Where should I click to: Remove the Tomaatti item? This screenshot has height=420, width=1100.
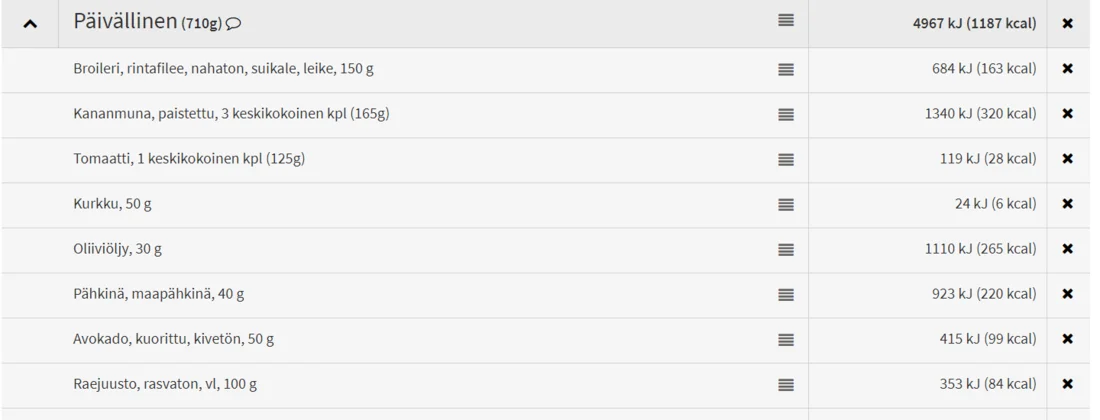(1067, 159)
